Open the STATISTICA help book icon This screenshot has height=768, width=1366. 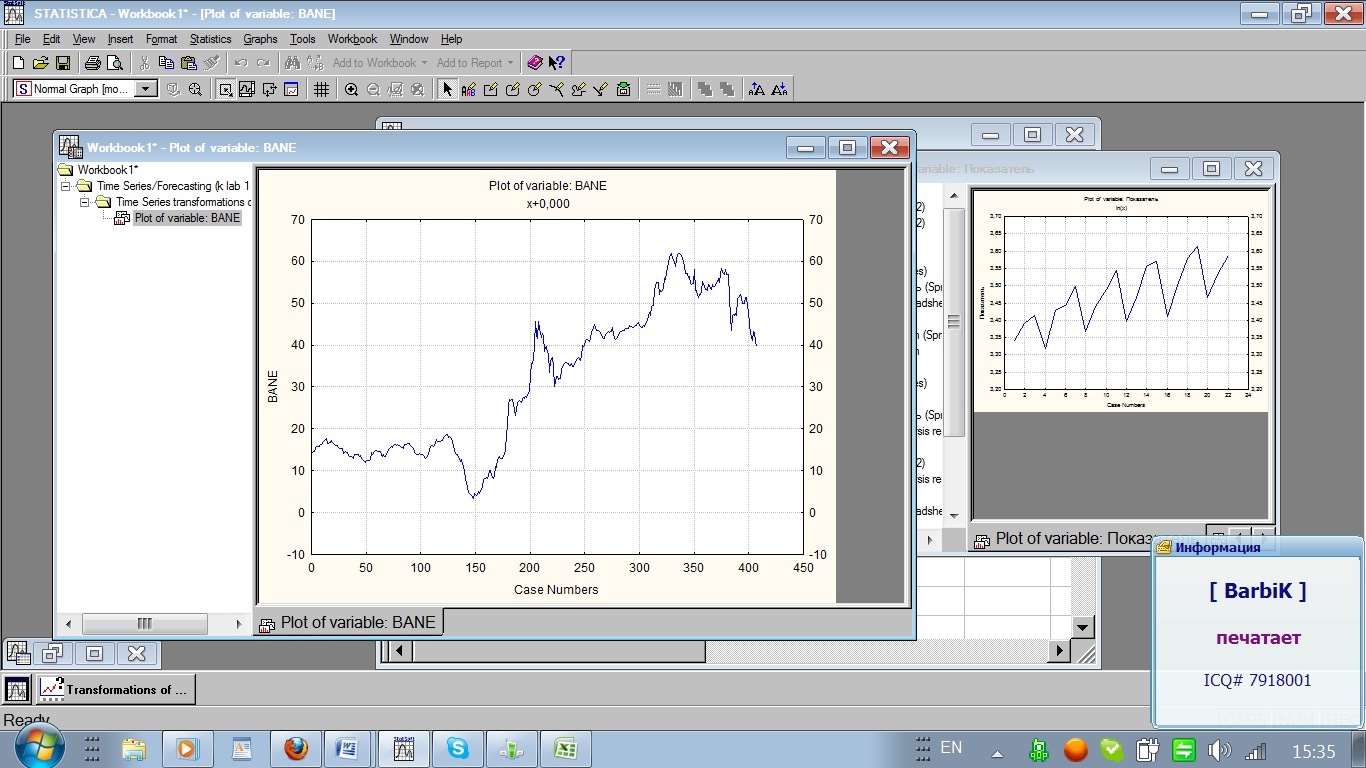[535, 63]
